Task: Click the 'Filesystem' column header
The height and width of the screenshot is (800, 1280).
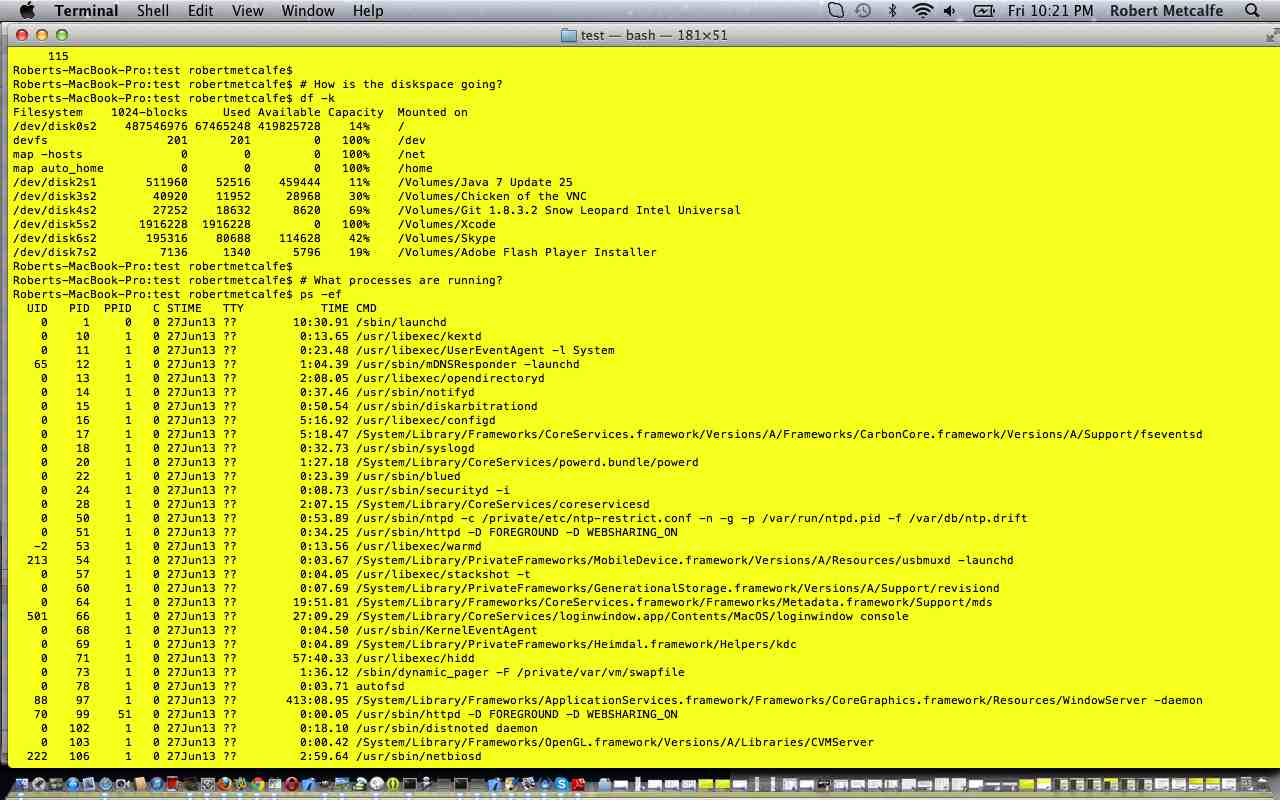Action: pyautogui.click(x=48, y=112)
